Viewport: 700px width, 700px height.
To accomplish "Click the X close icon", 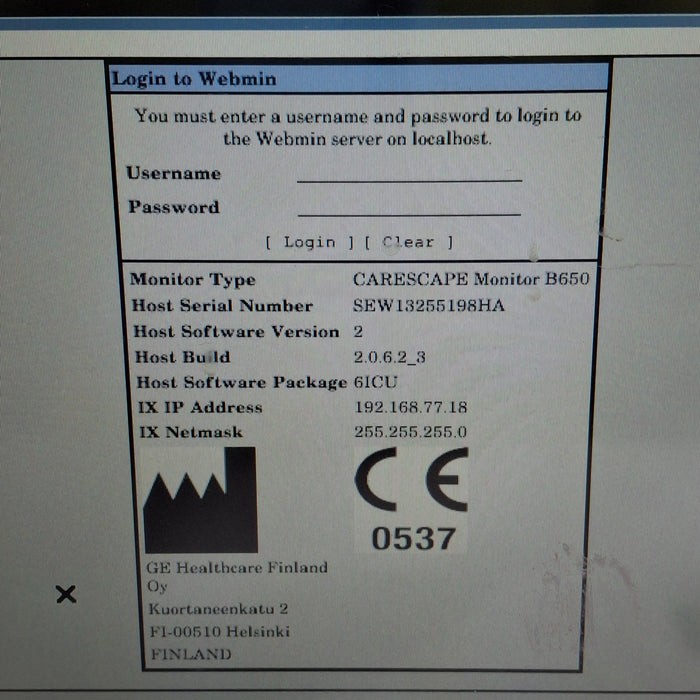I will tap(66, 594).
